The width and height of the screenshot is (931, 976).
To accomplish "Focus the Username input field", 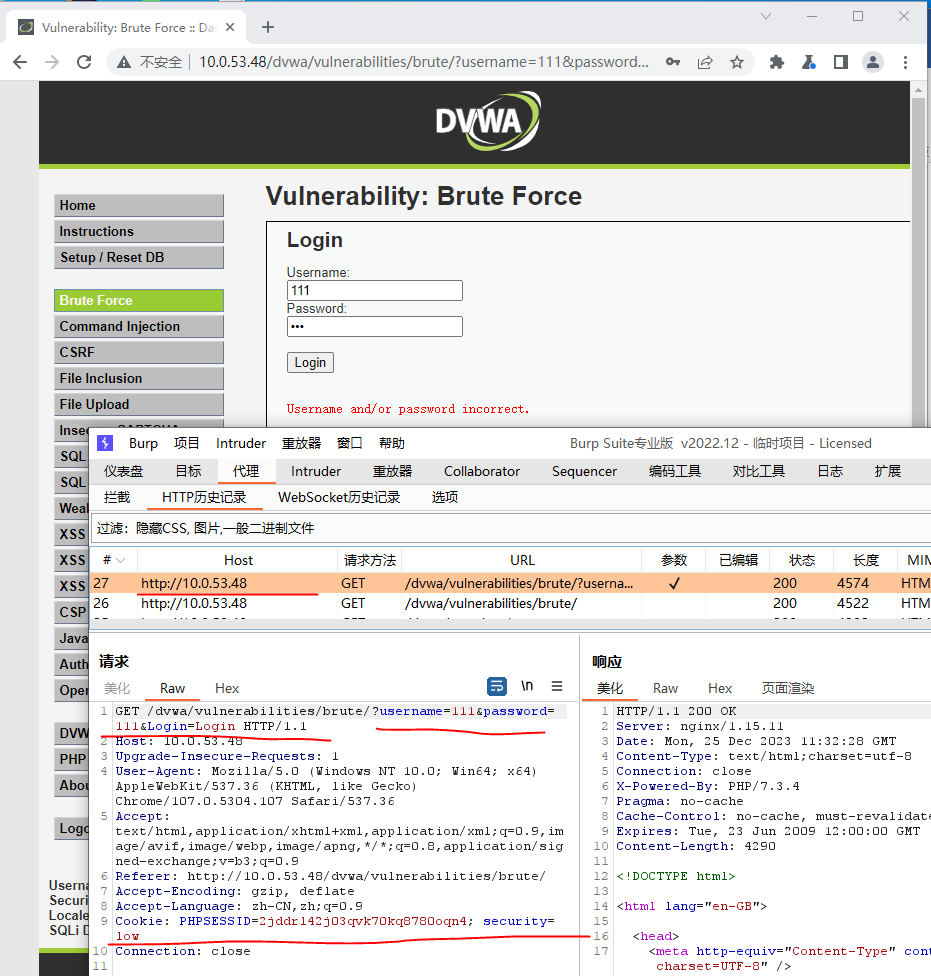I will (x=375, y=291).
